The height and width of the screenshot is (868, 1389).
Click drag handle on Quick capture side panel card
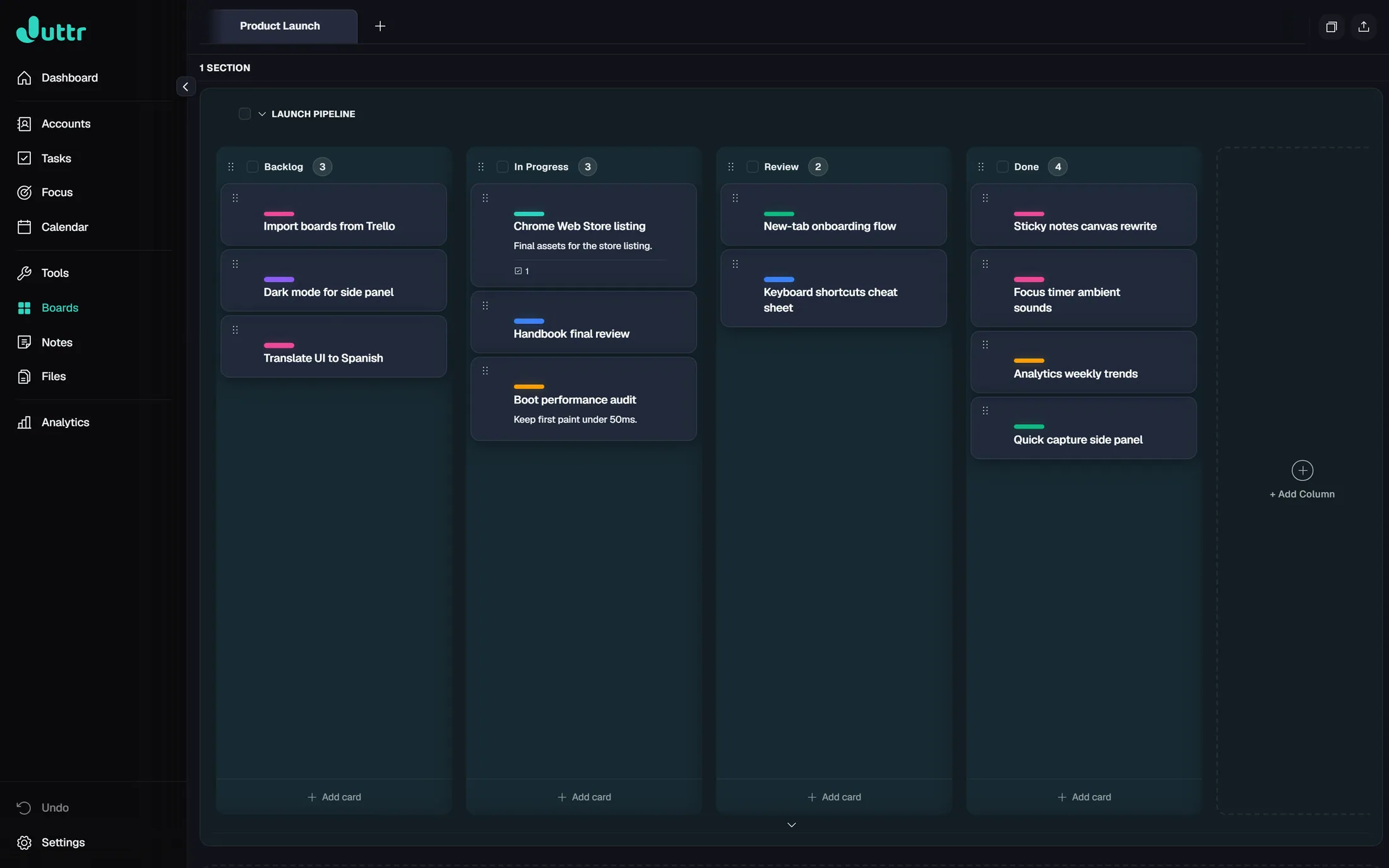click(985, 410)
